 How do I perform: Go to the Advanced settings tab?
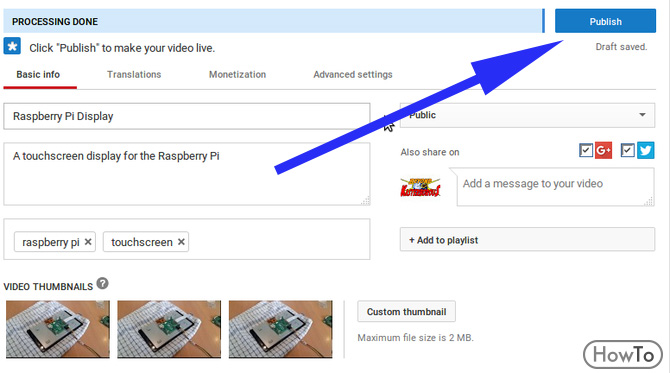click(x=353, y=74)
